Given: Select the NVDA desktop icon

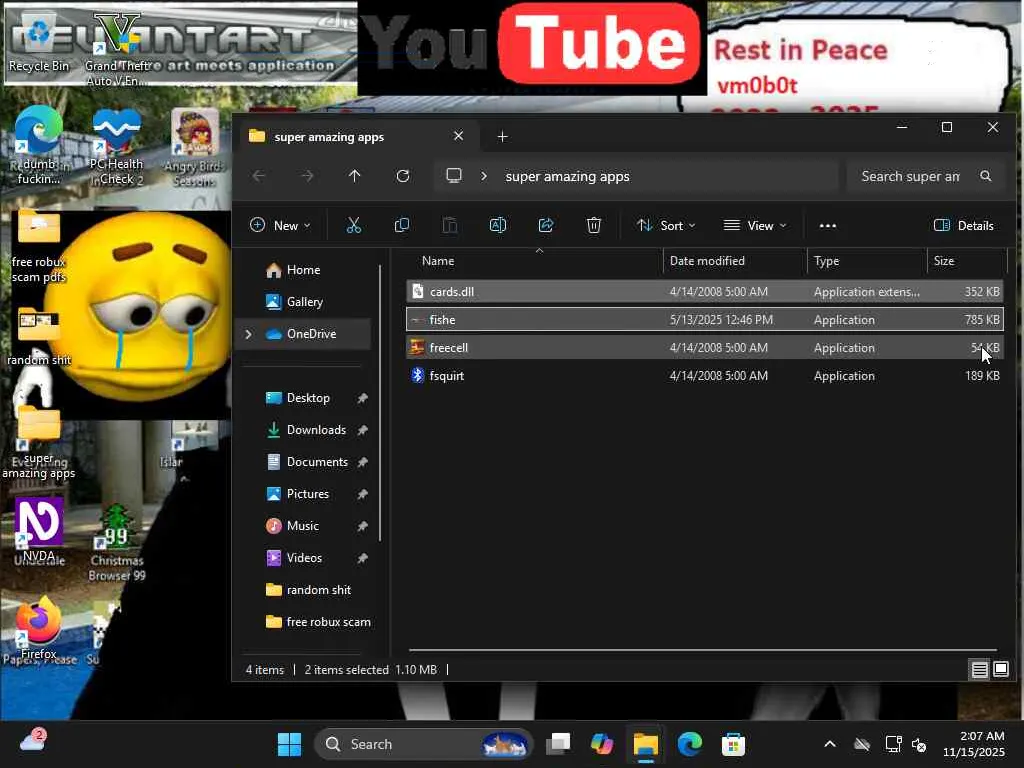Looking at the screenshot, I should click(x=39, y=530).
